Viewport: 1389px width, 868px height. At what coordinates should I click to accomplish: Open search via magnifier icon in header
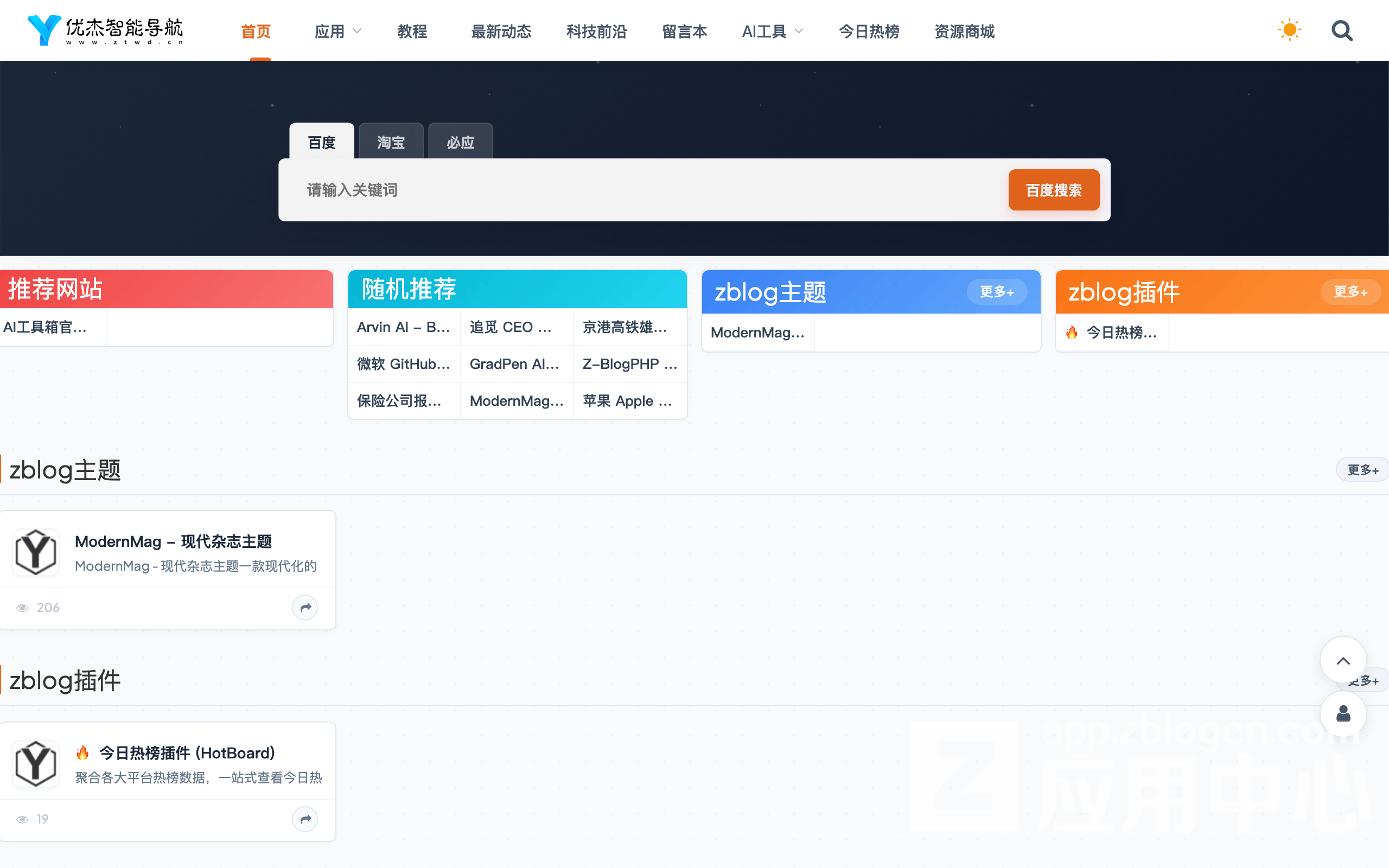pos(1342,31)
